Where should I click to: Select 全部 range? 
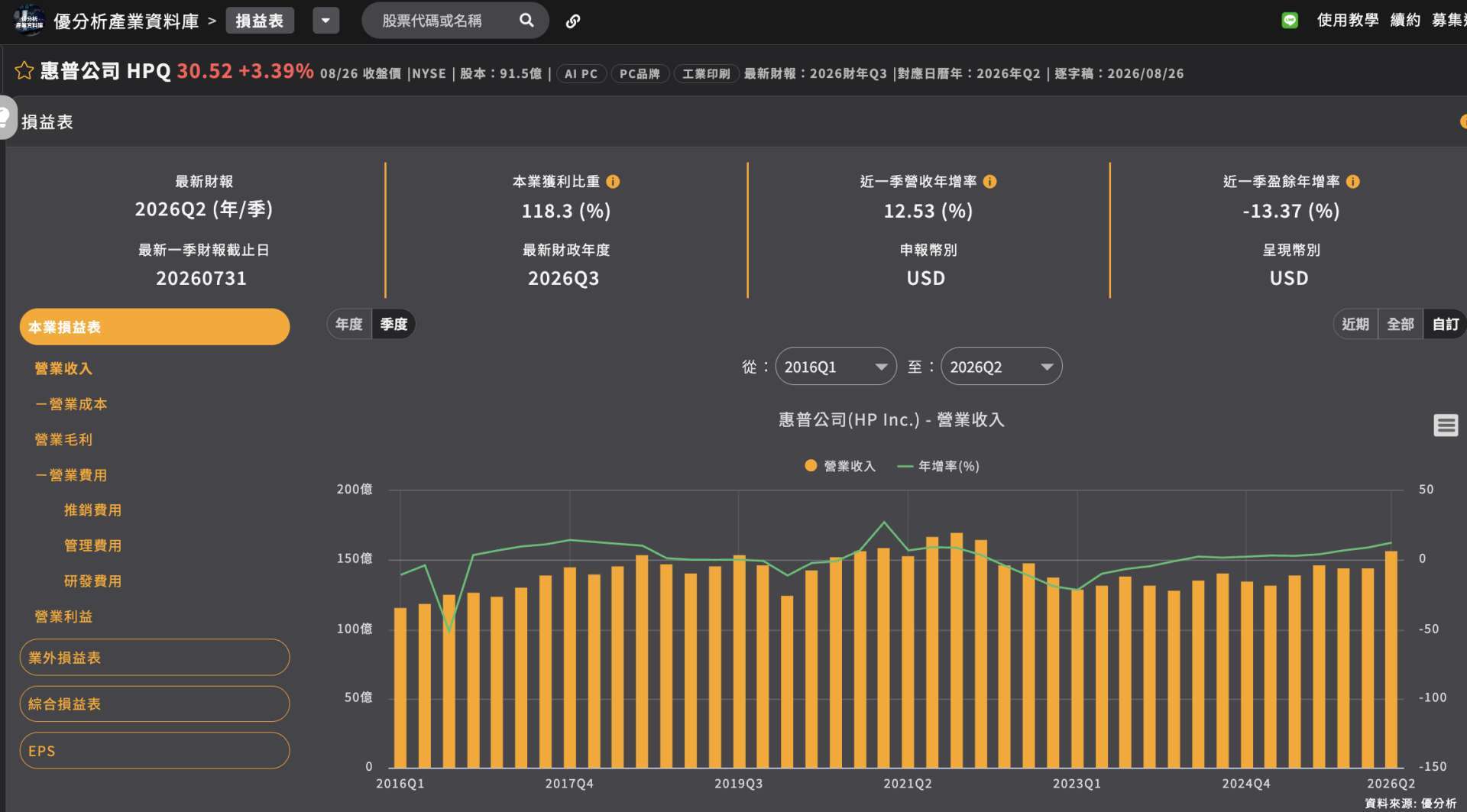pos(1401,324)
